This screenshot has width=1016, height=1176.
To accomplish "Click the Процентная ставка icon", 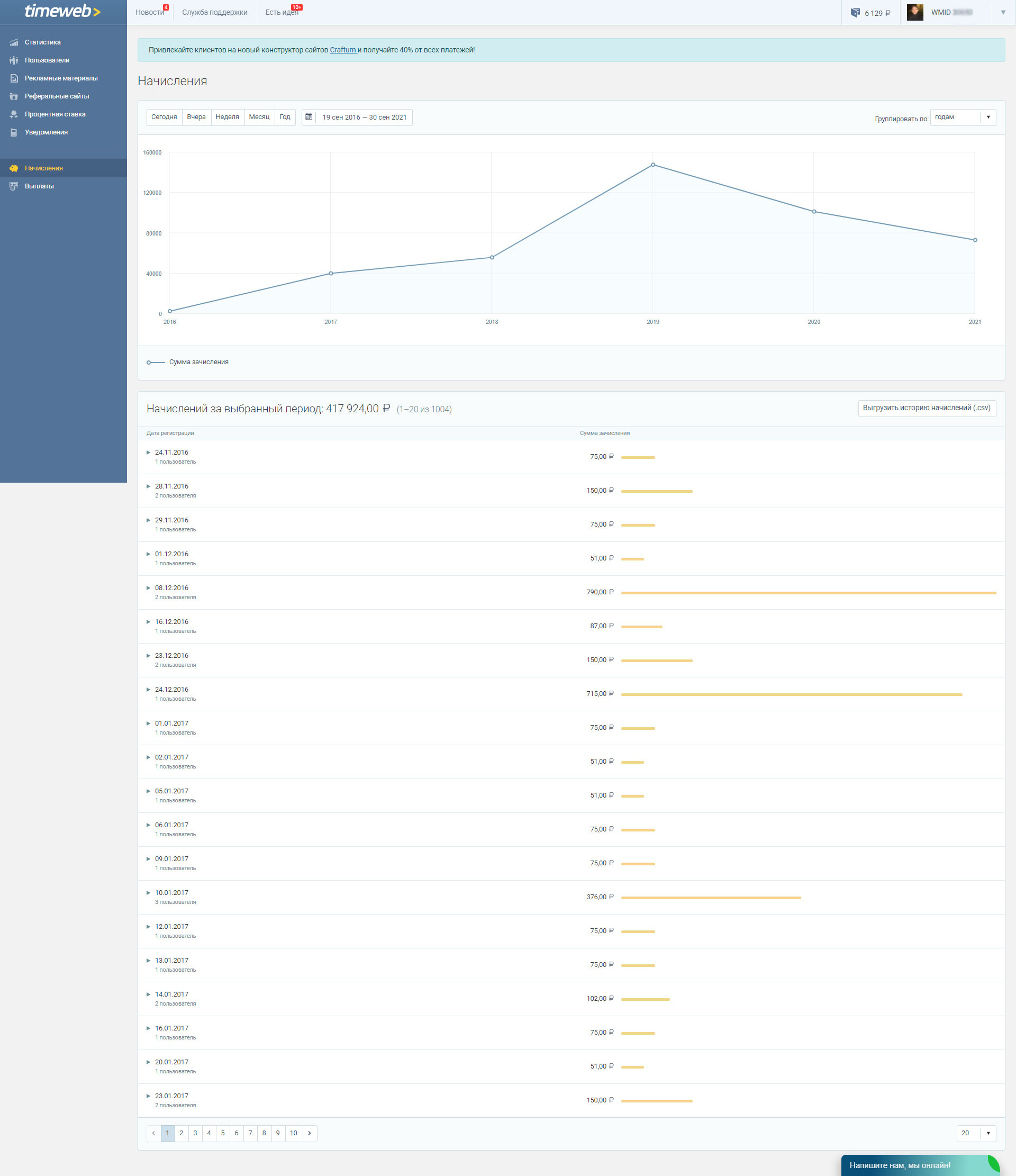I will pyautogui.click(x=14, y=115).
